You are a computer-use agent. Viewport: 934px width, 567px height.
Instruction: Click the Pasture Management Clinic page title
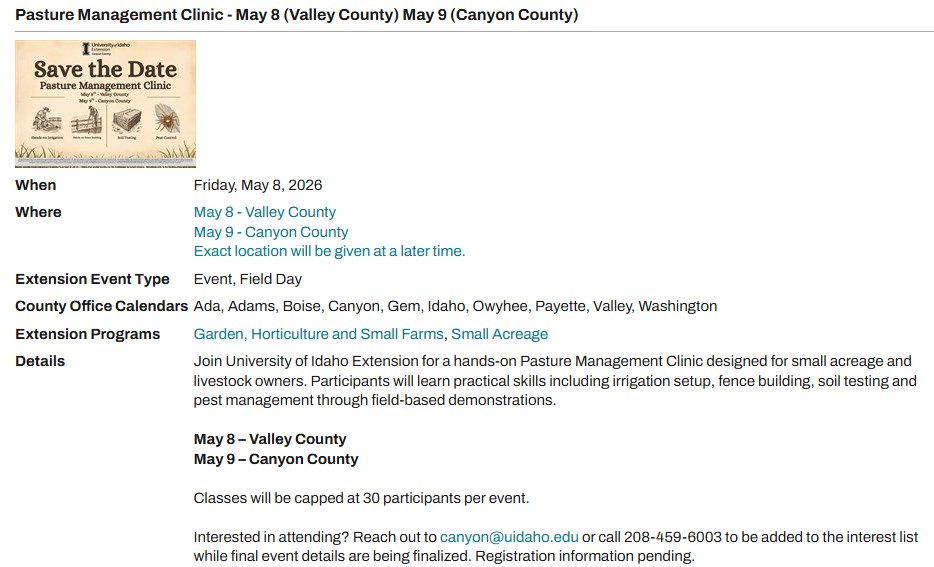(296, 15)
